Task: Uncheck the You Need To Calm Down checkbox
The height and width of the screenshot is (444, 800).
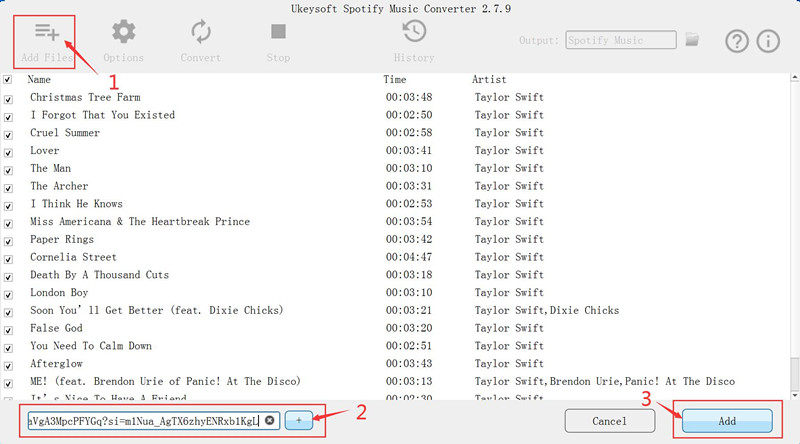Action: click(x=8, y=348)
